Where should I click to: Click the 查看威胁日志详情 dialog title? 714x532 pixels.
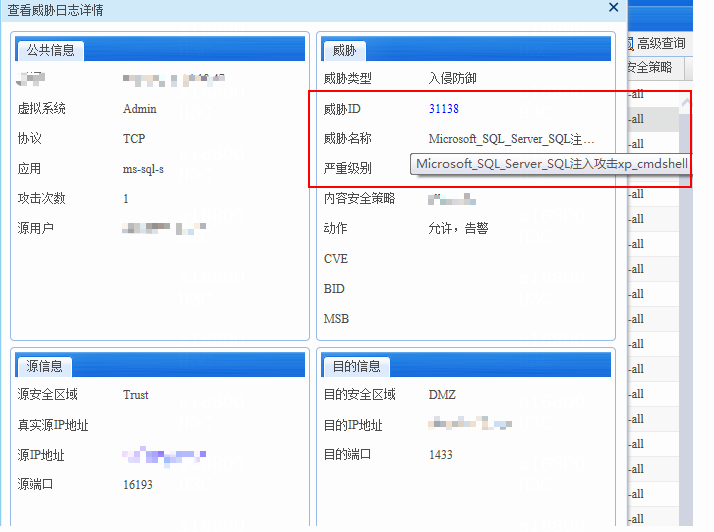55,10
